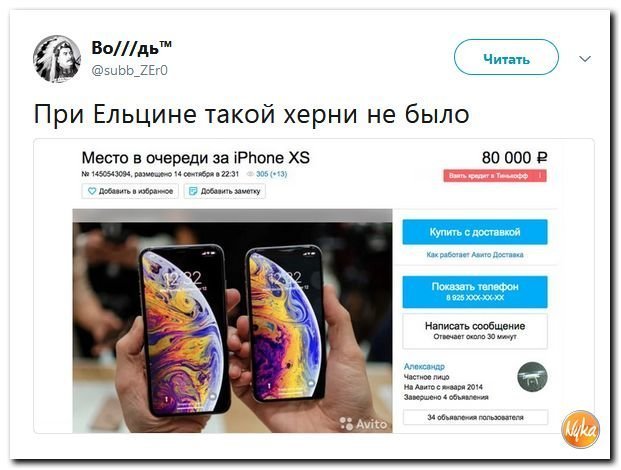The image size is (621, 470).
Task: Click the Написать сообщение button
Action: 475,331
